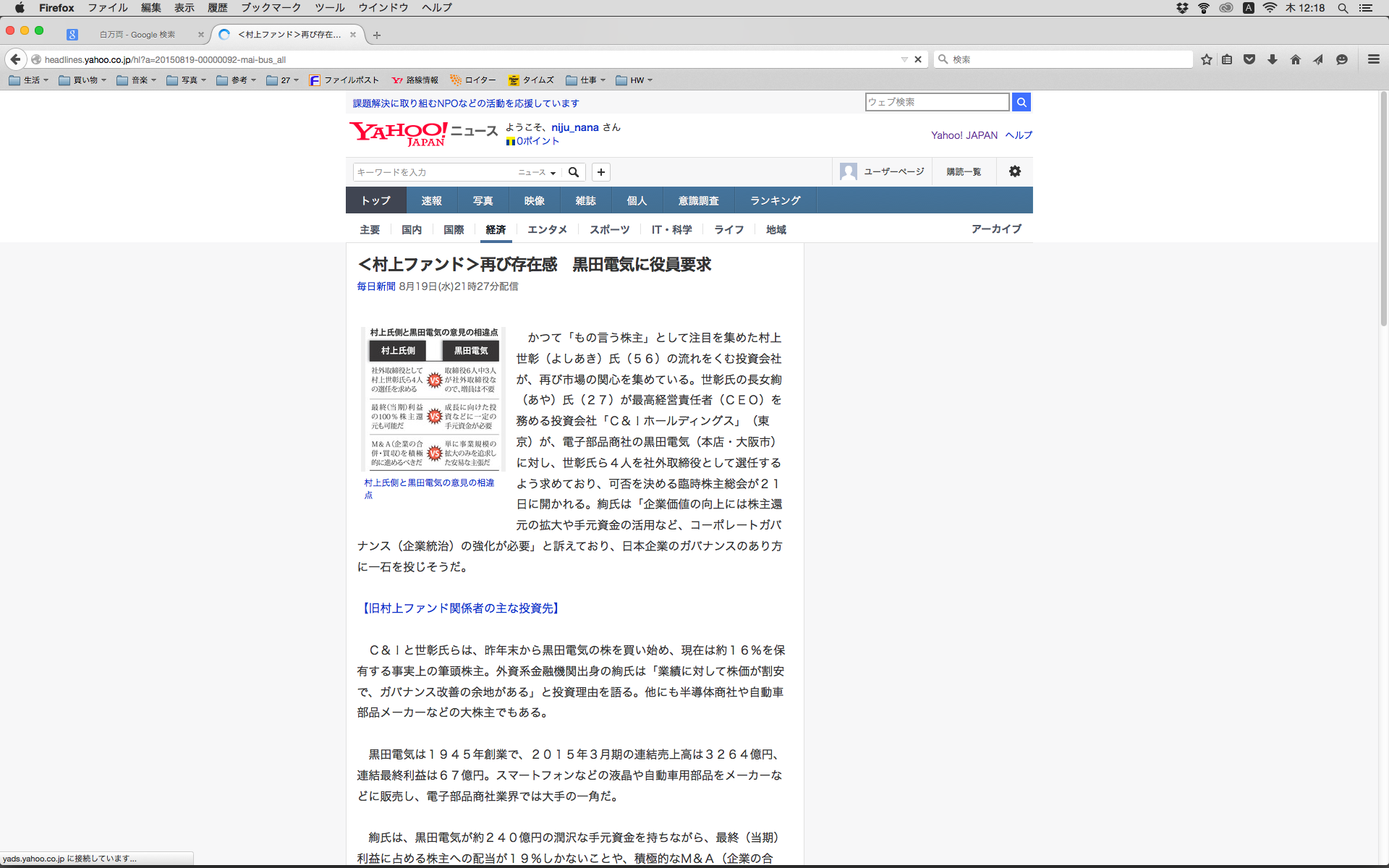Stop loading with the X button
This screenshot has height=868, width=1389.
918,59
